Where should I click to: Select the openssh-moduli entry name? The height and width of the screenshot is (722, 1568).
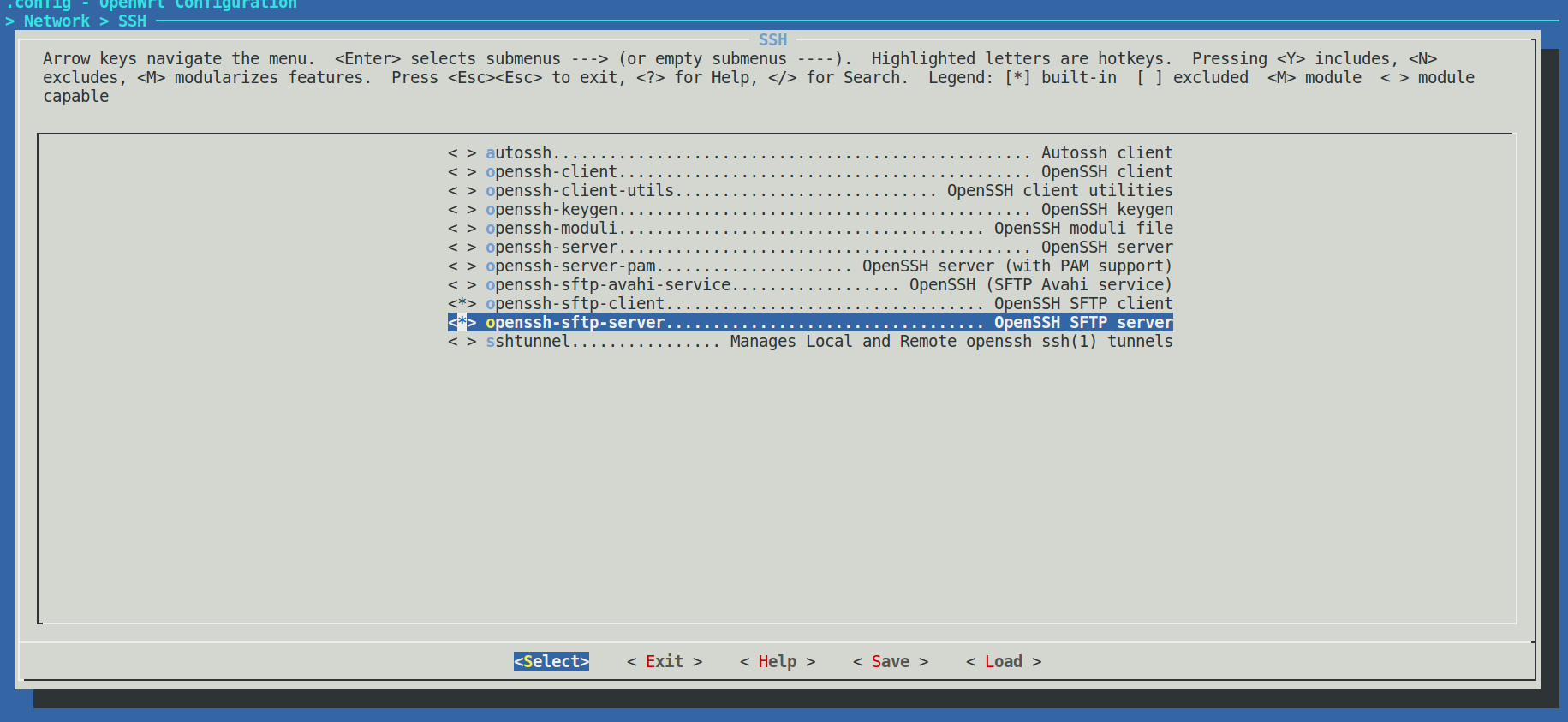(551, 229)
